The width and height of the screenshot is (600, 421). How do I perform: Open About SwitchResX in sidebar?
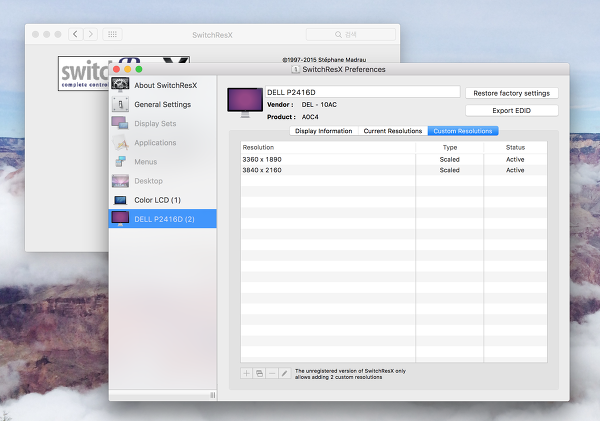[163, 85]
